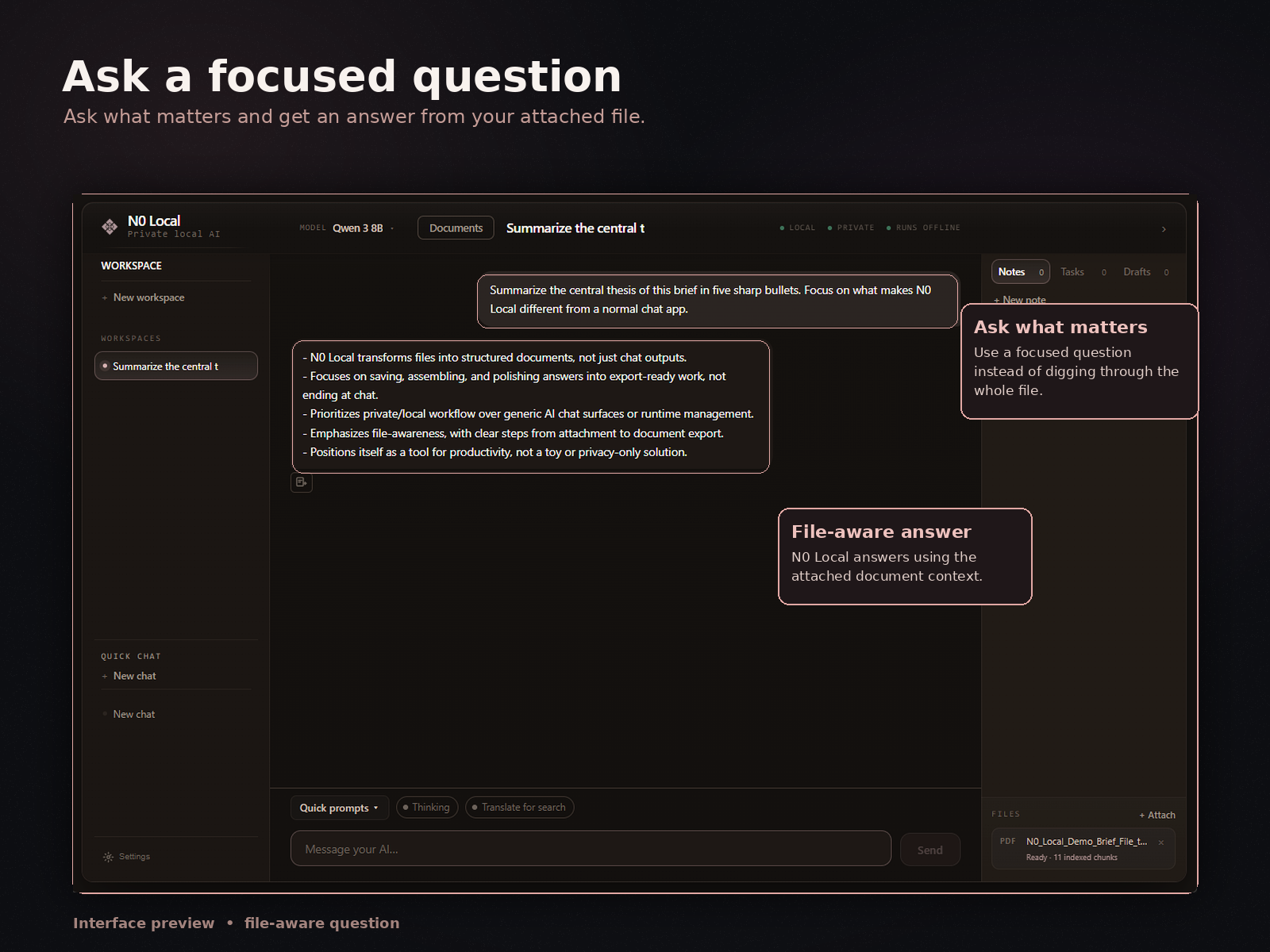Click the Send button
Image resolution: width=1270 pixels, height=952 pixels.
pyautogui.click(x=930, y=850)
